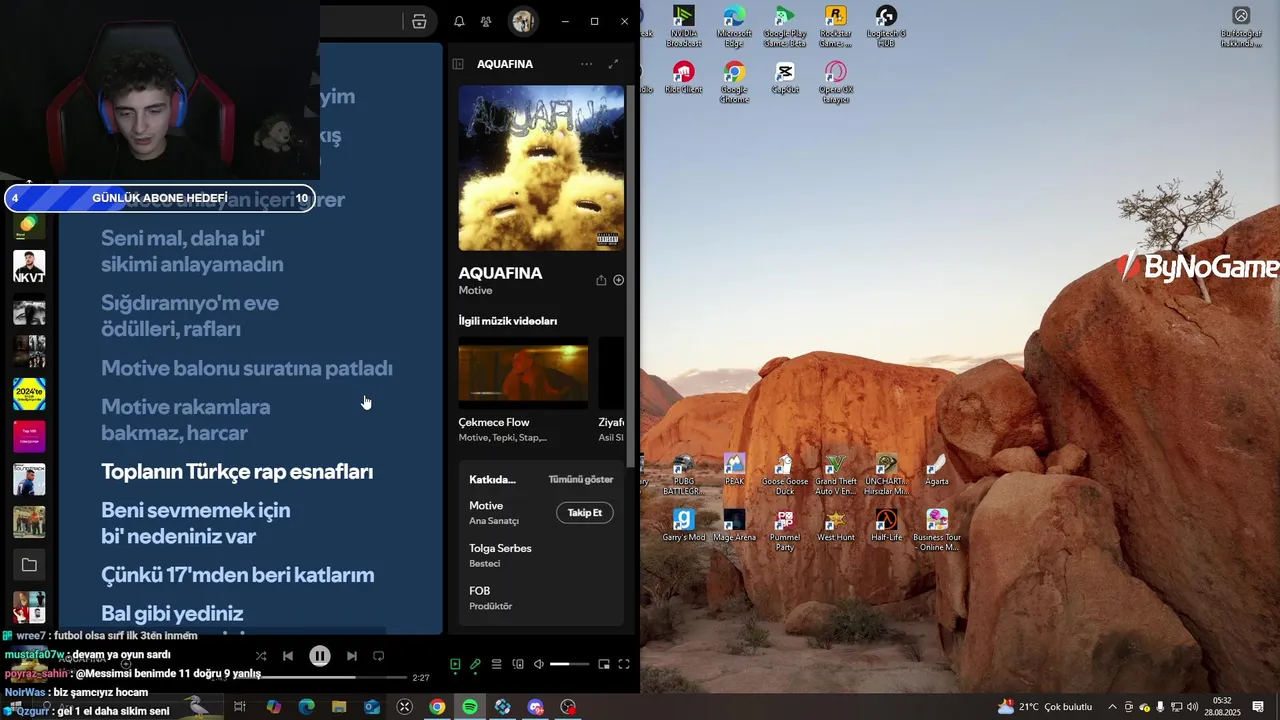This screenshot has height=720, width=1280.
Task: Toggle the Now Playing view button
Action: point(455,664)
